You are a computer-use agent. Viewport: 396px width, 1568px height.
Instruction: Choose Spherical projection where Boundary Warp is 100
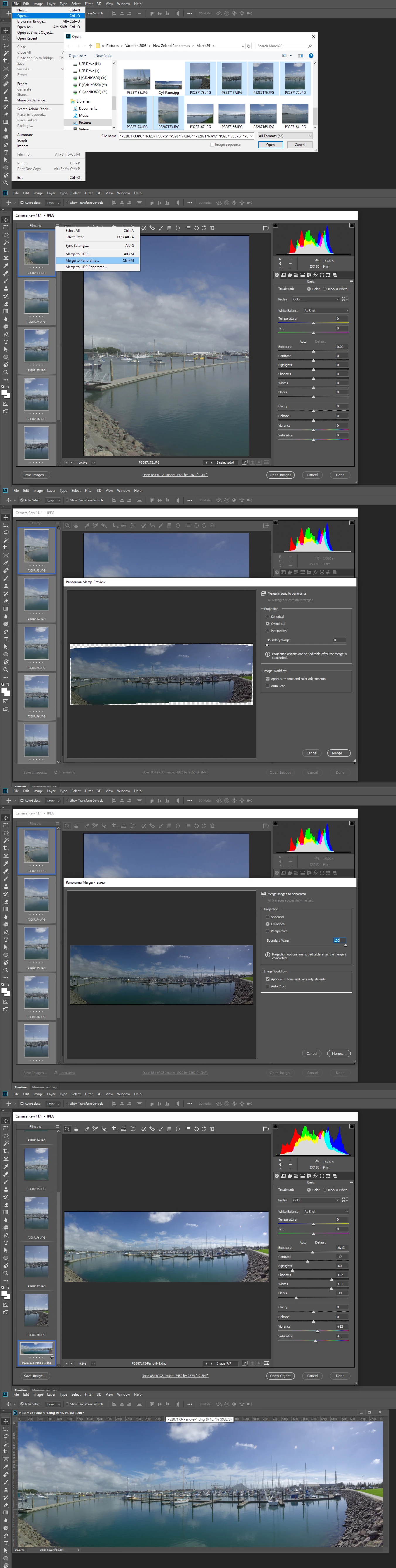point(268,917)
